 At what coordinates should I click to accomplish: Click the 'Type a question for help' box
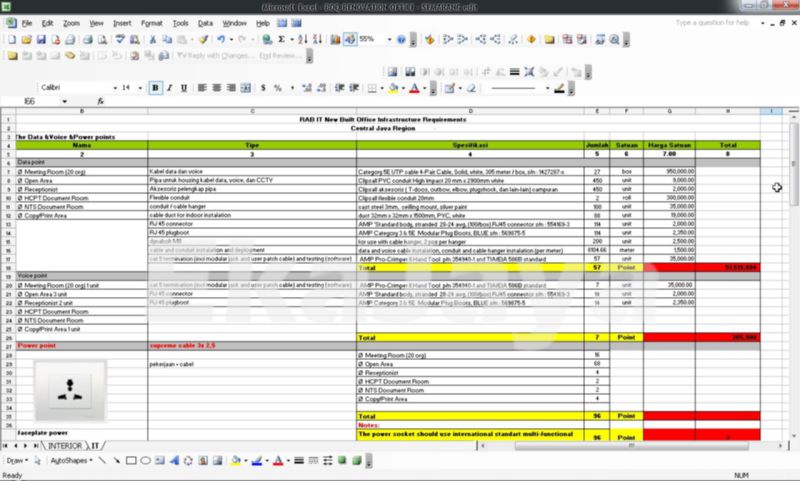[721, 20]
